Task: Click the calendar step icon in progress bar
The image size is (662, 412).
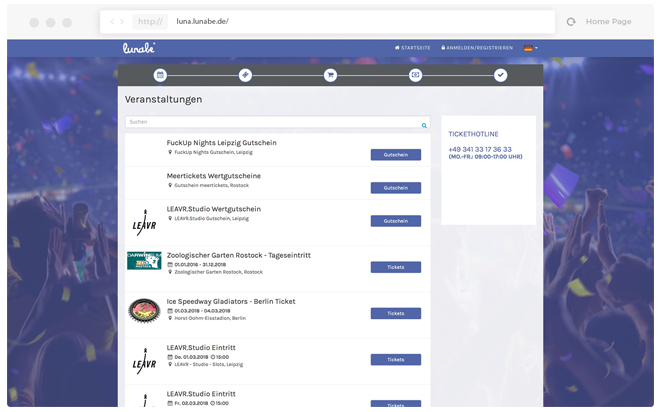Action: click(x=160, y=75)
